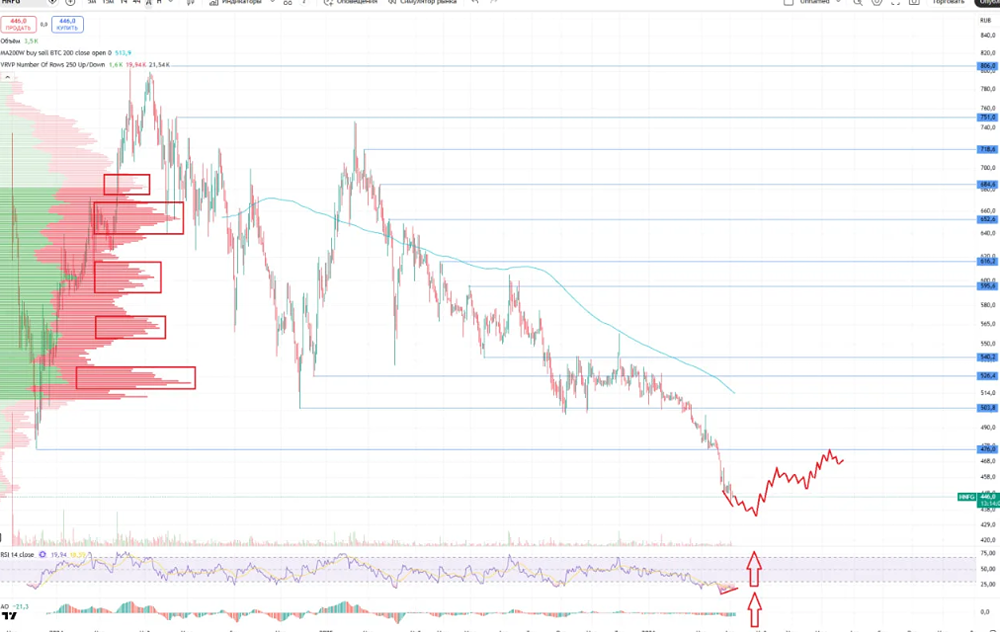Click the AO value −21,3
The height and width of the screenshot is (632, 1000).
coord(21,606)
